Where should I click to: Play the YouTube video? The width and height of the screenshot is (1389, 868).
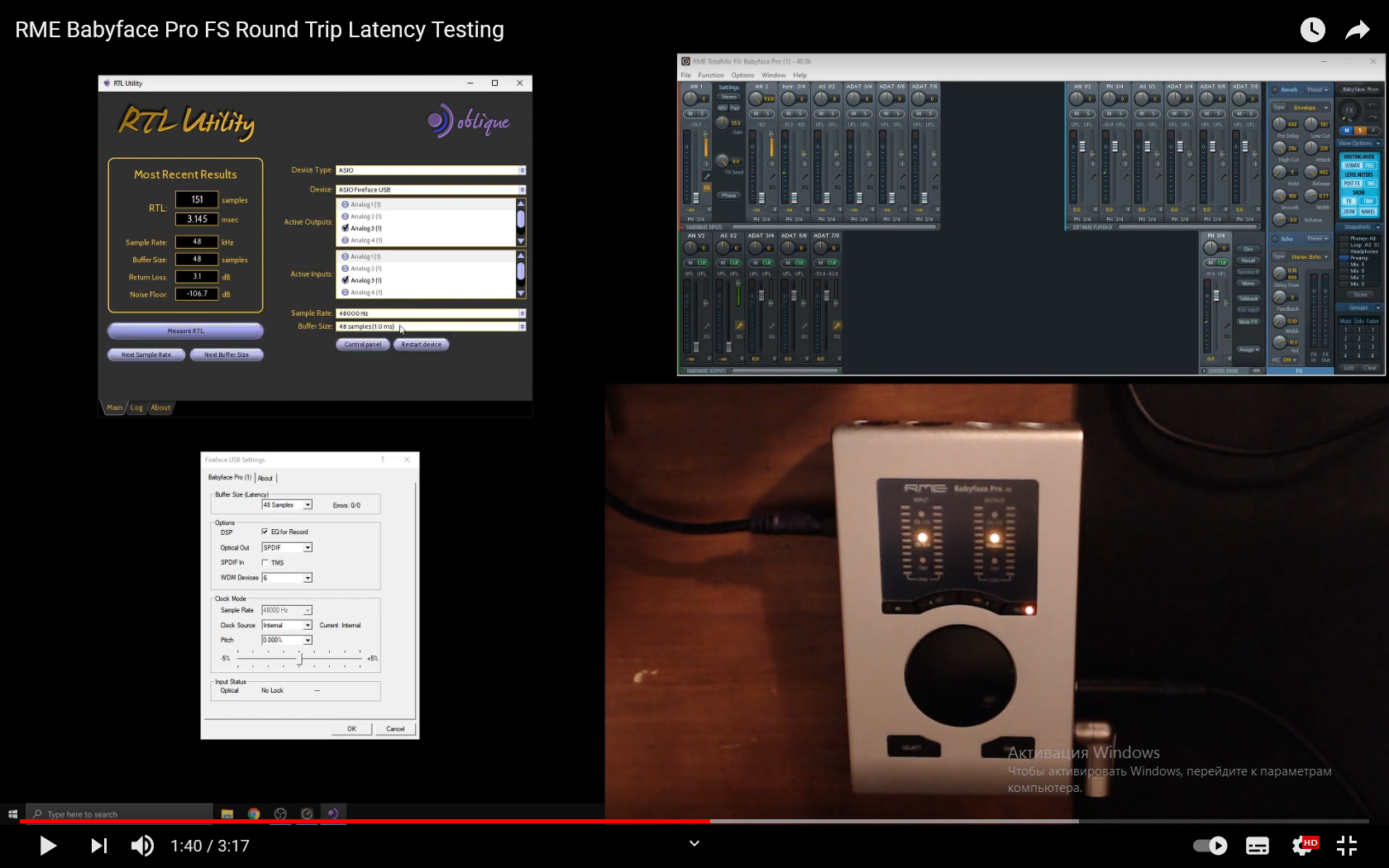click(x=48, y=846)
